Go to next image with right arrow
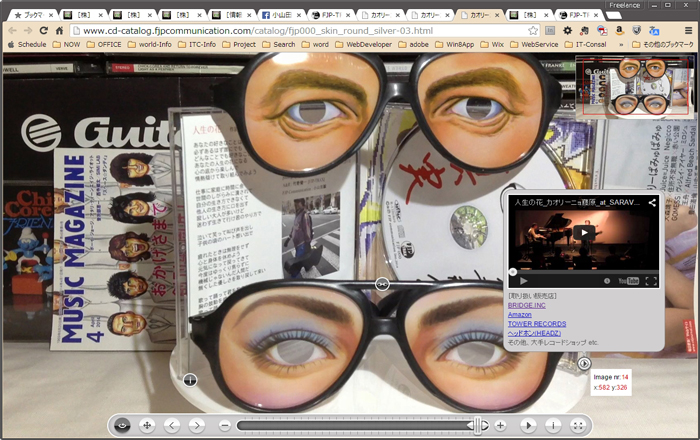Viewport: 700px width, 440px height. pos(197,426)
